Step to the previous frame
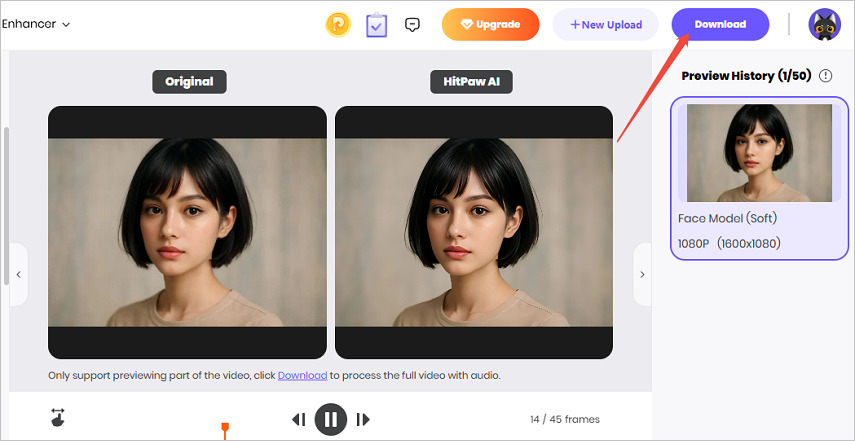855x441 pixels. point(298,419)
